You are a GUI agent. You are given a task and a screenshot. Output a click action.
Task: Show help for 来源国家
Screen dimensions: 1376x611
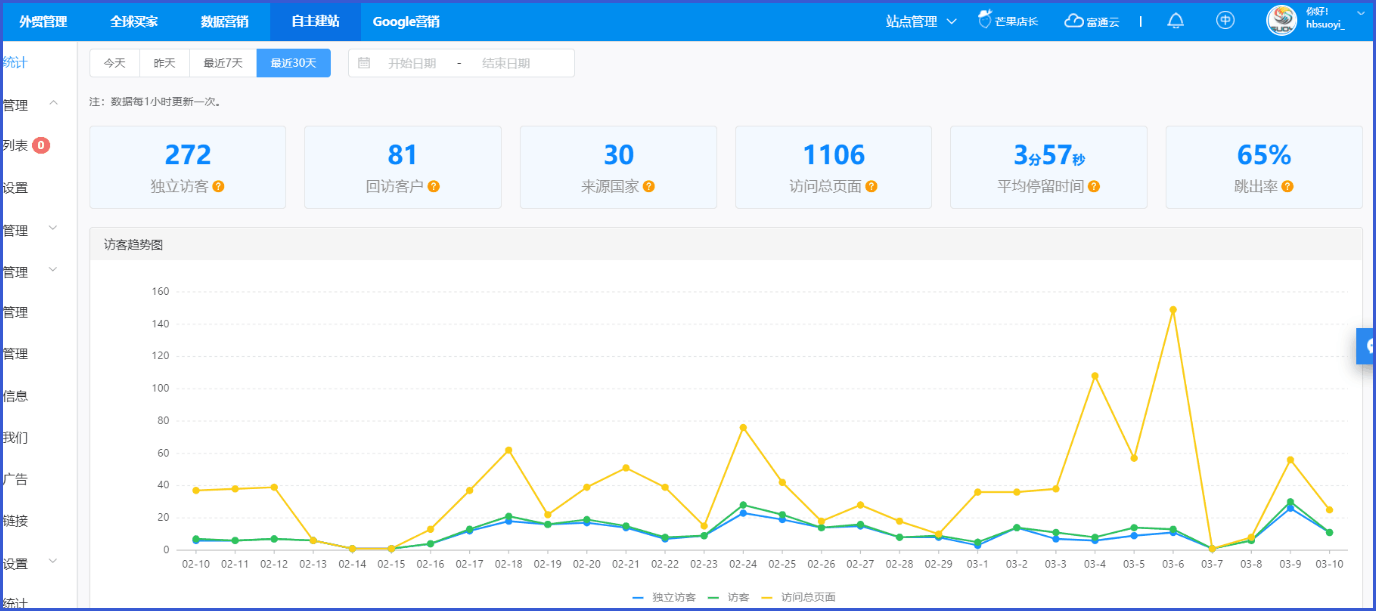pos(649,186)
